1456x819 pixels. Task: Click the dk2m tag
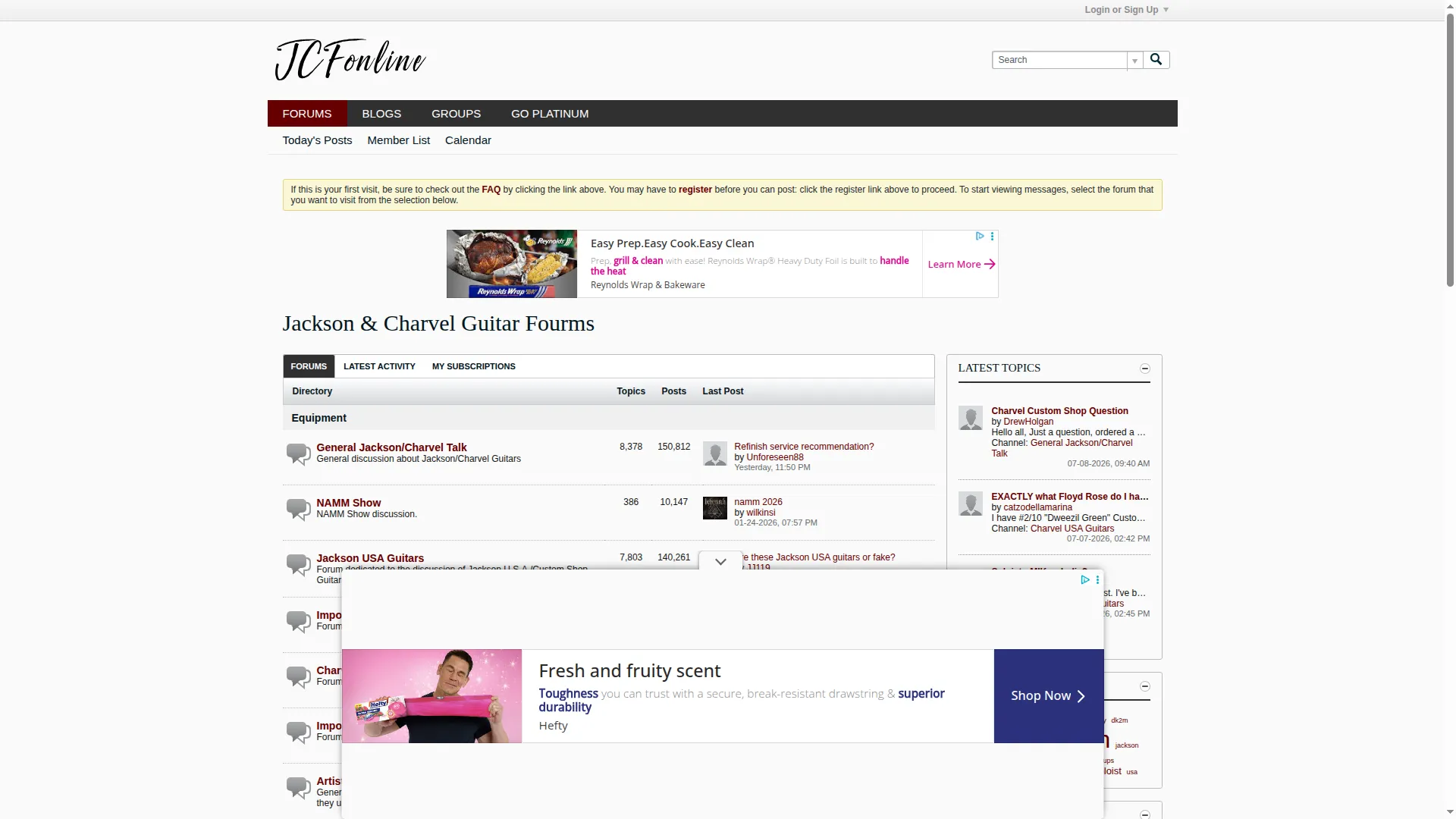pos(1119,720)
